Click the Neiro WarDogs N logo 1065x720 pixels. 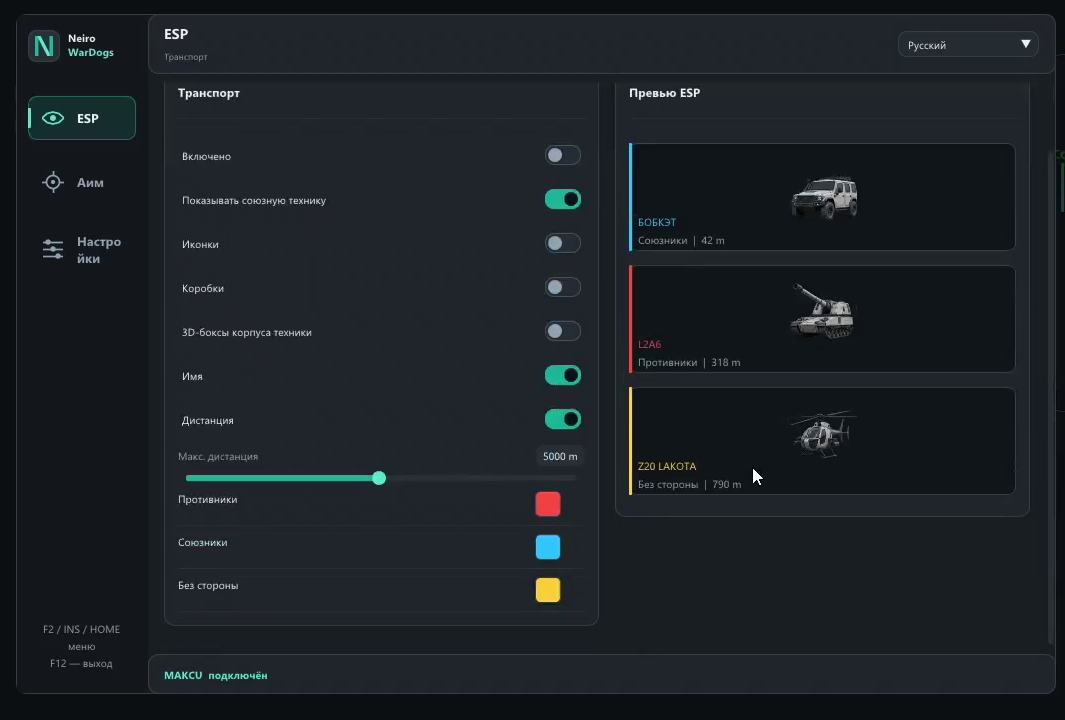(43, 46)
